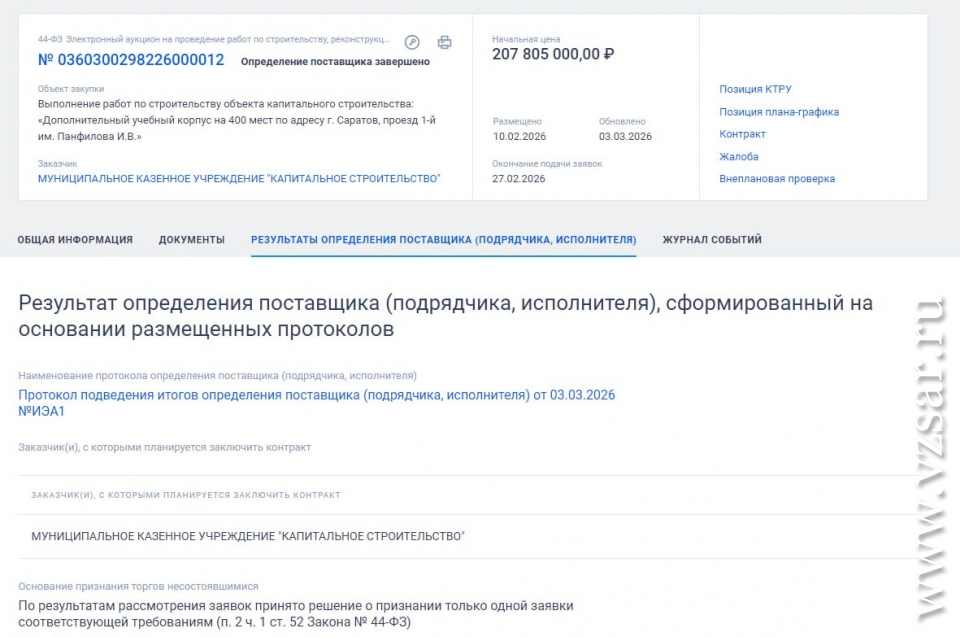
Task: Click the Определение поставщика завершено status
Action: pyautogui.click(x=335, y=61)
